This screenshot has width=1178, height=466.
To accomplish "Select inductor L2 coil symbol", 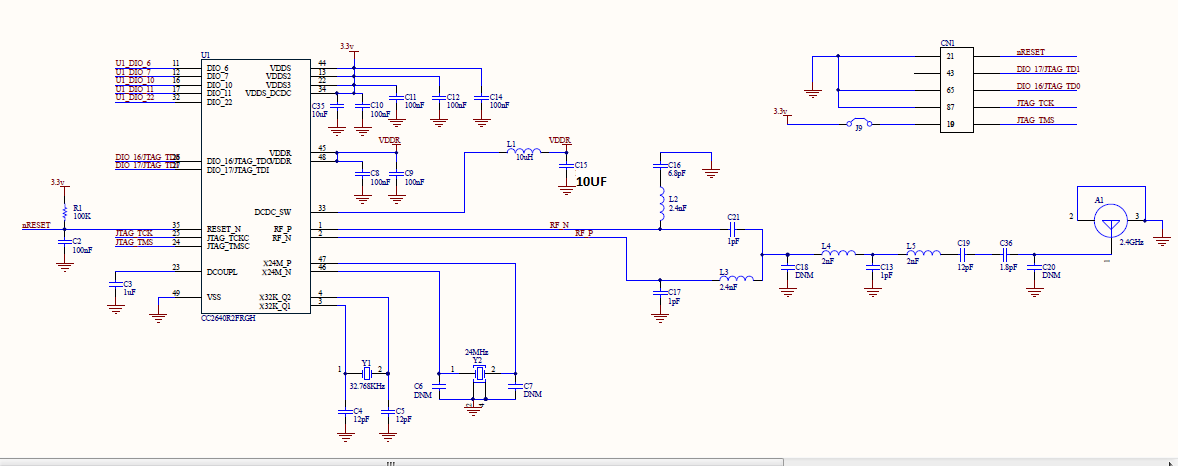I will (660, 205).
